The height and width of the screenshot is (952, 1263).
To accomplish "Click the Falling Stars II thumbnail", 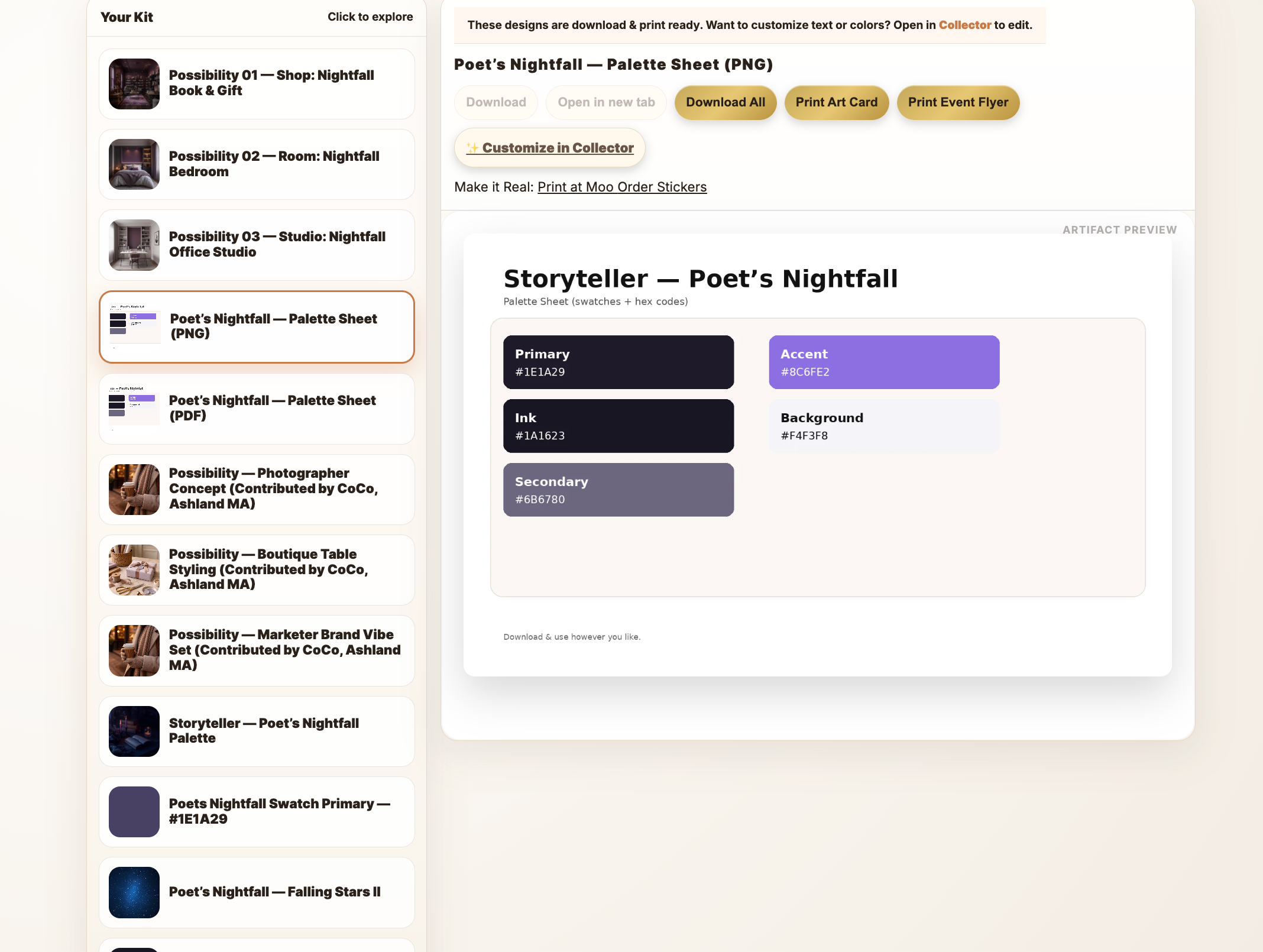I will 134,892.
